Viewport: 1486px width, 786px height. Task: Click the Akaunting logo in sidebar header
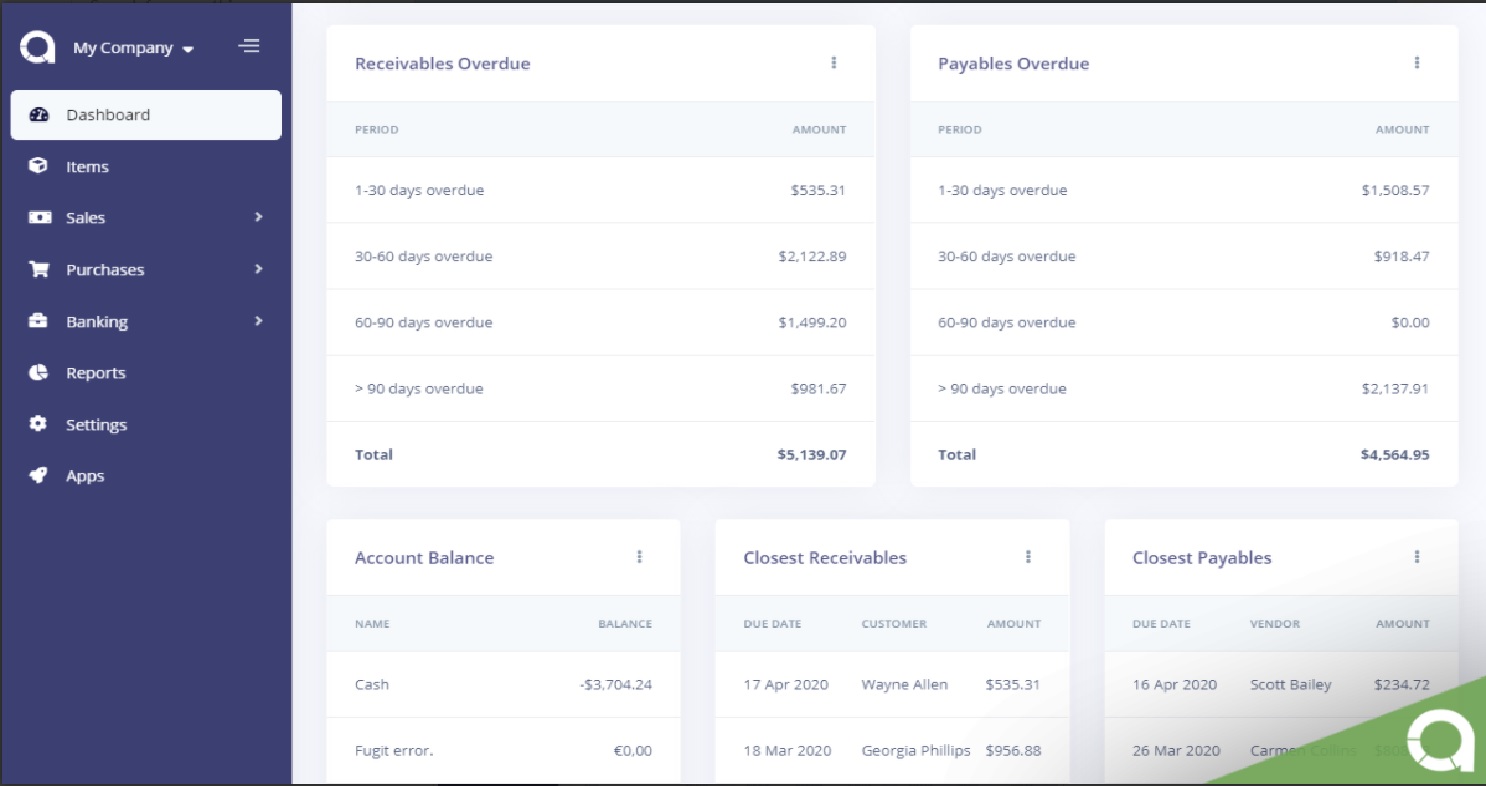point(38,47)
